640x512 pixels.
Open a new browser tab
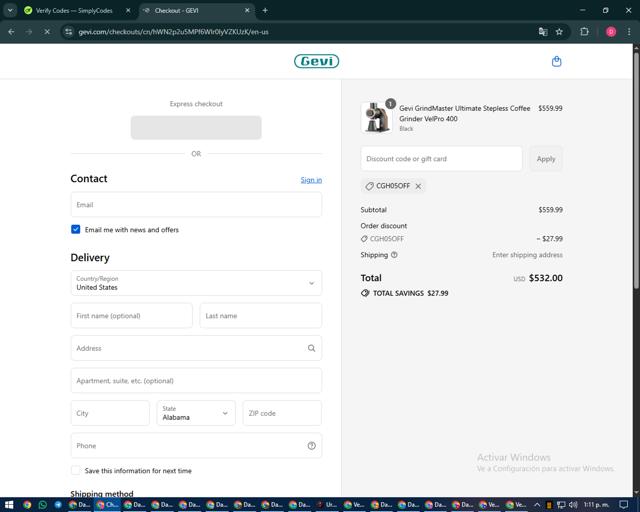[265, 11]
